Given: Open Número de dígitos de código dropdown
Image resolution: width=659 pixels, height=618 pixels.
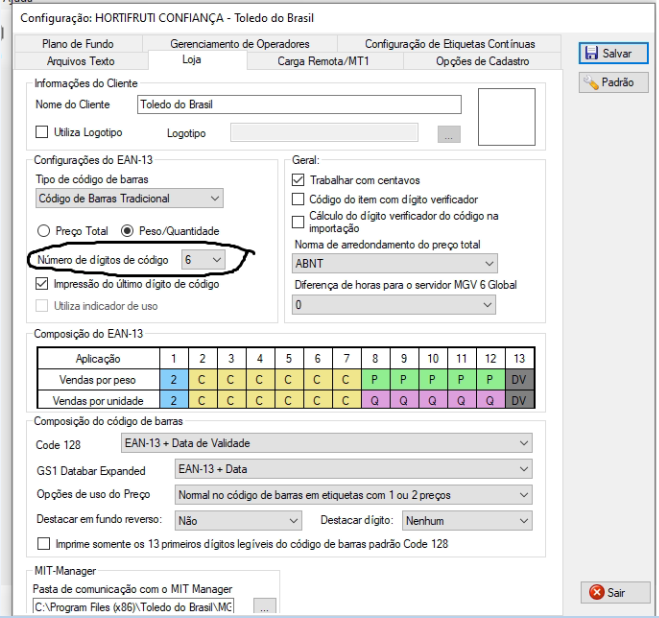Looking at the screenshot, I should pos(203,260).
